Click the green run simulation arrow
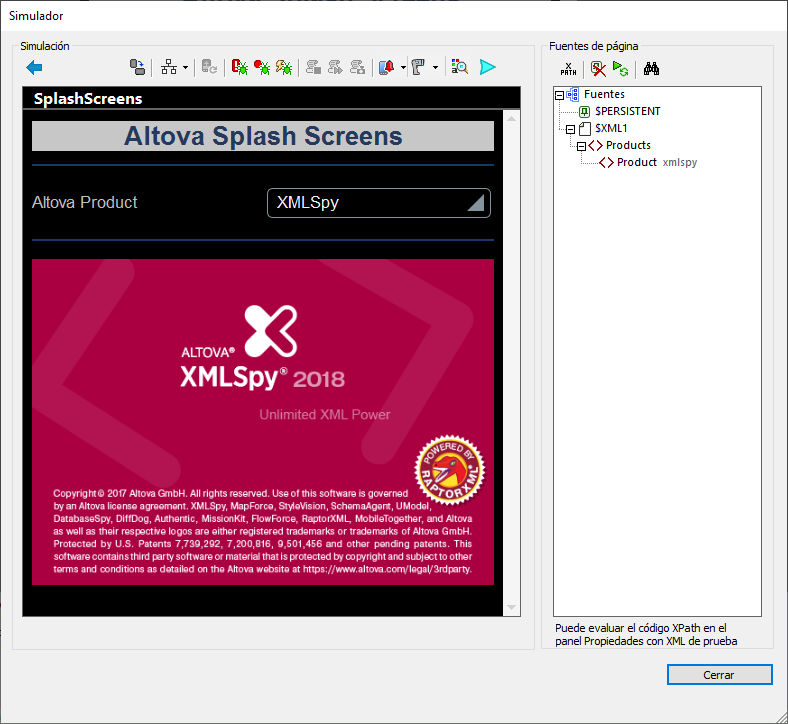788x724 pixels. [x=487, y=67]
